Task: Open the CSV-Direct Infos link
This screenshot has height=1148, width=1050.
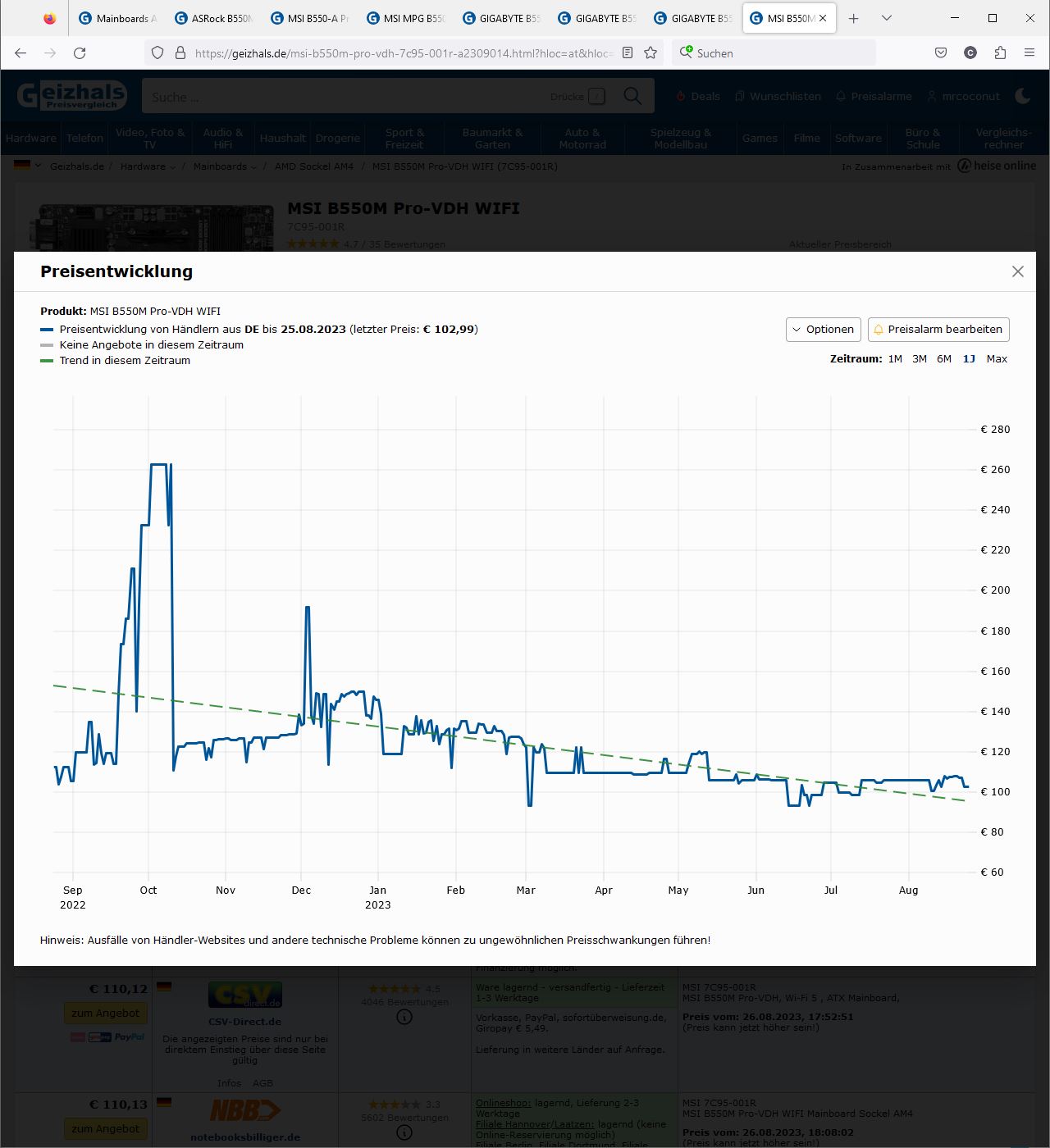Action: 229,1083
